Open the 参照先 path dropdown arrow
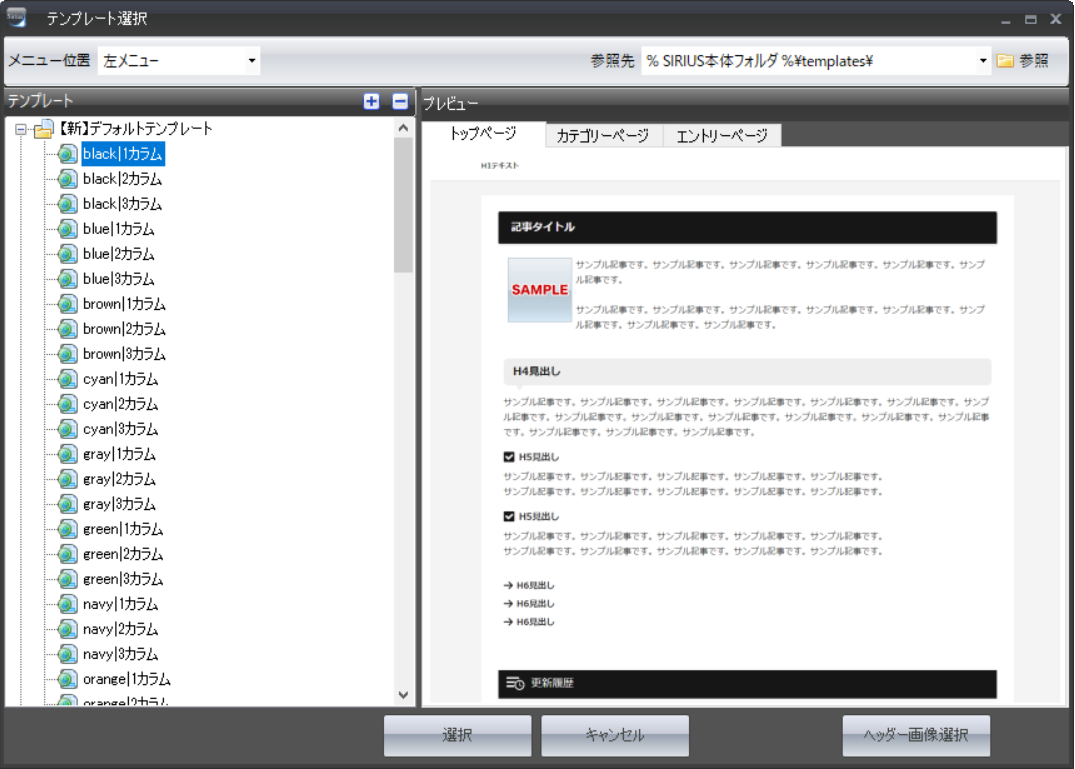The height and width of the screenshot is (769, 1075). pos(982,61)
